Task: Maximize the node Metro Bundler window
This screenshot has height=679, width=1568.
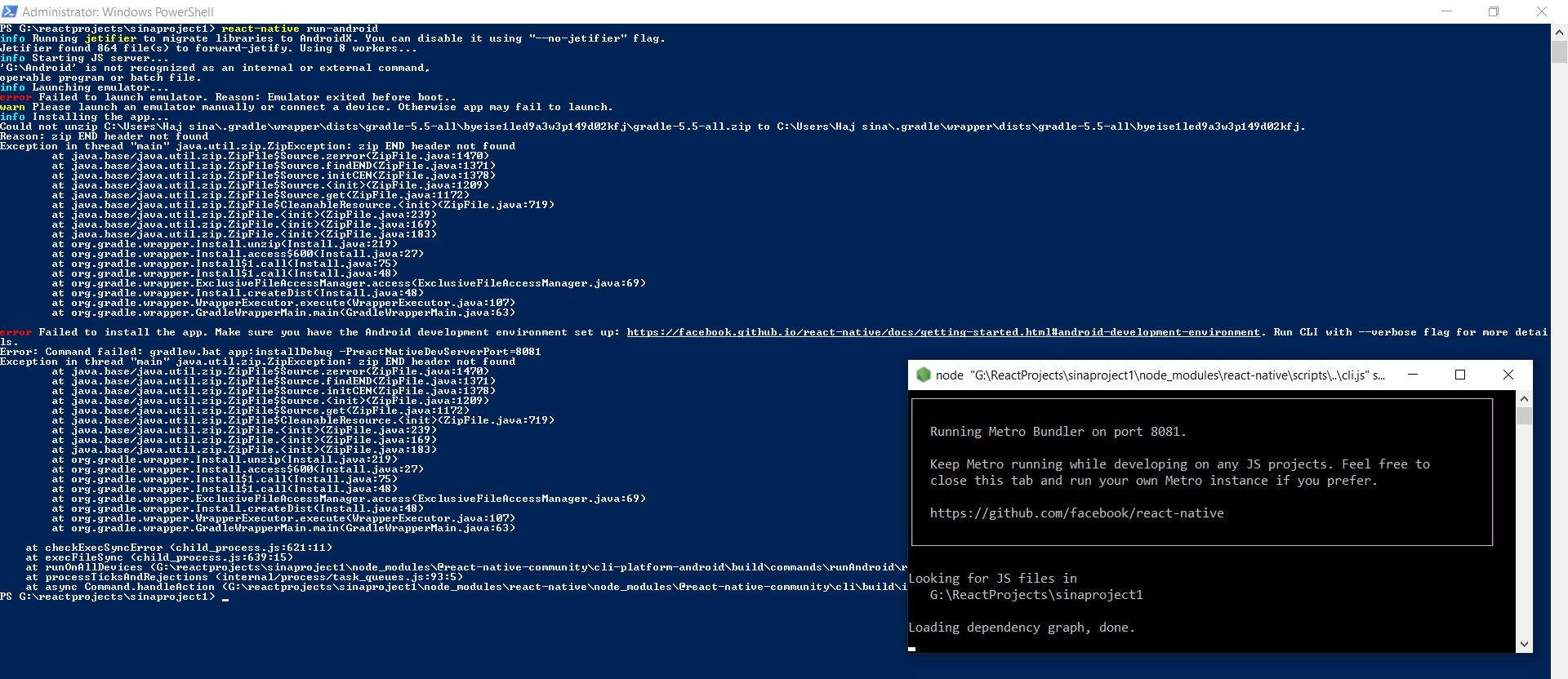Action: [1460, 375]
